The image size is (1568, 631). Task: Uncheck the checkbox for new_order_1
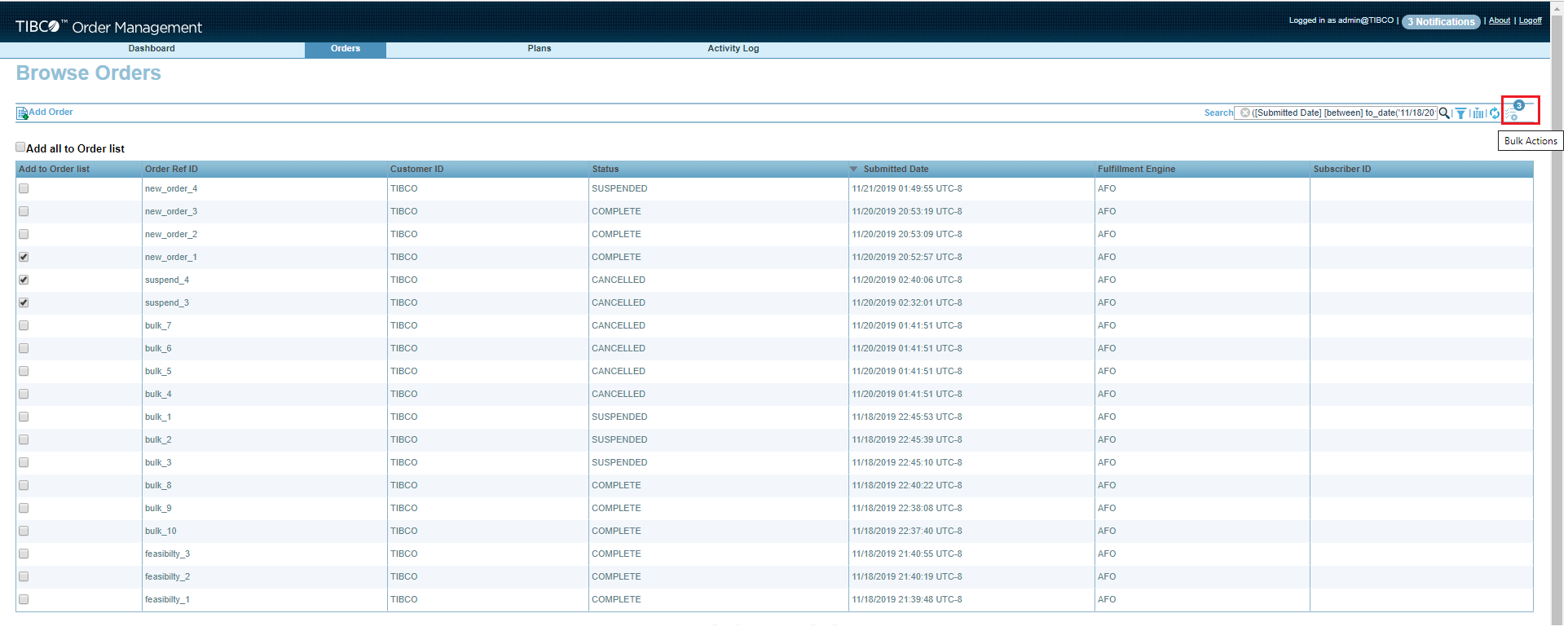pos(24,257)
